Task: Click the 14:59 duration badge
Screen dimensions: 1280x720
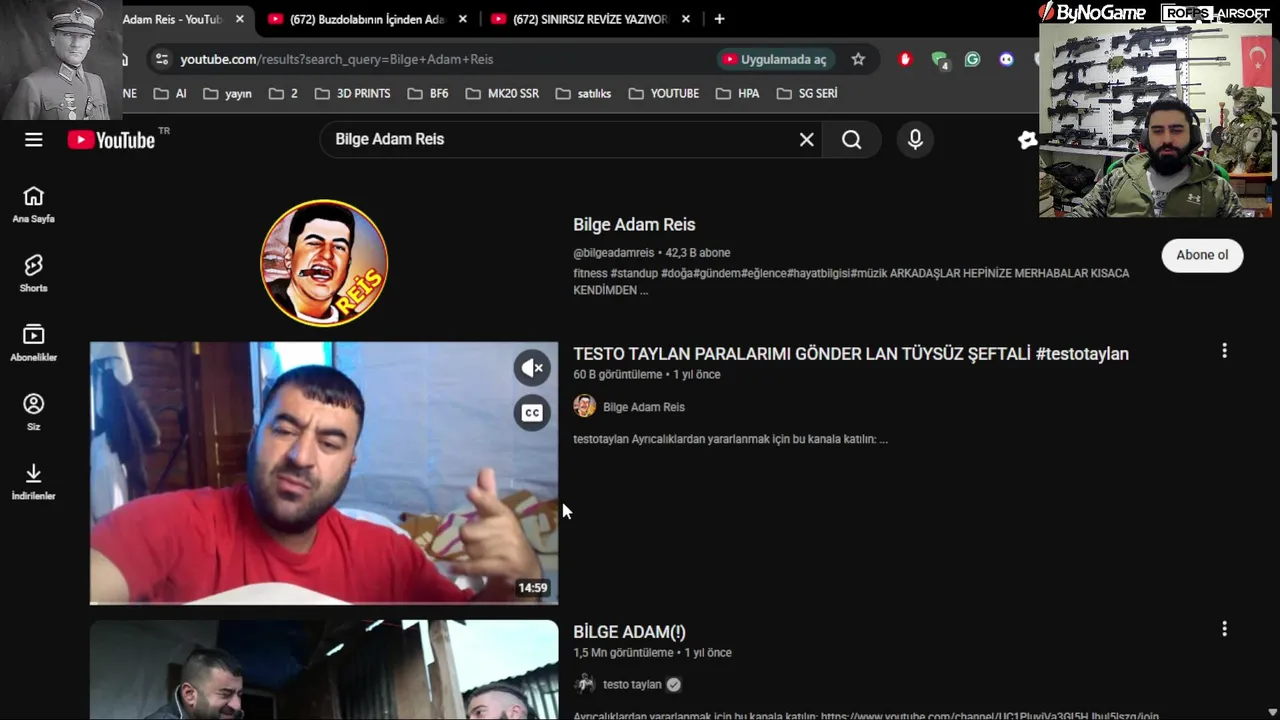Action: (x=533, y=588)
